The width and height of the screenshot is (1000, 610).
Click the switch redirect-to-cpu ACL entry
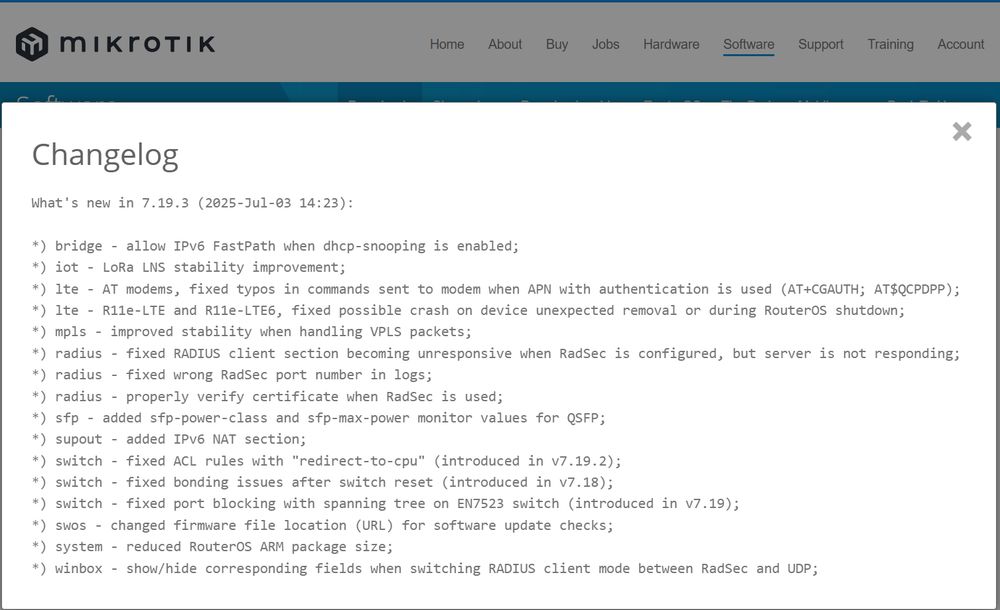pyautogui.click(x=327, y=461)
